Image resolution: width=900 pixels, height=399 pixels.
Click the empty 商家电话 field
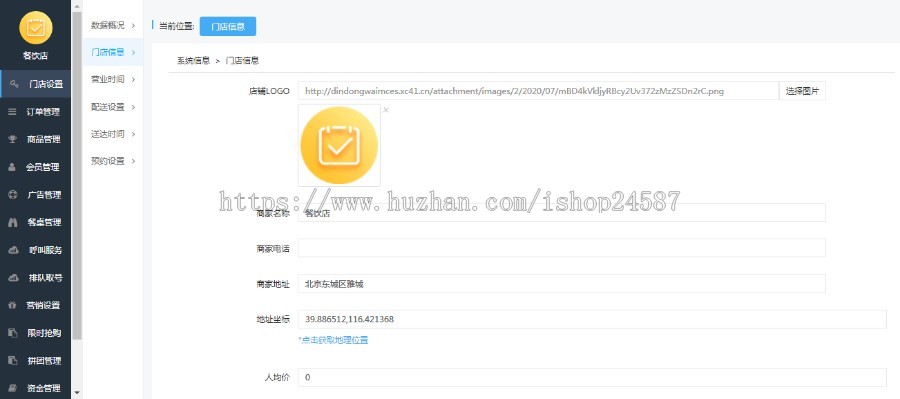click(x=561, y=248)
